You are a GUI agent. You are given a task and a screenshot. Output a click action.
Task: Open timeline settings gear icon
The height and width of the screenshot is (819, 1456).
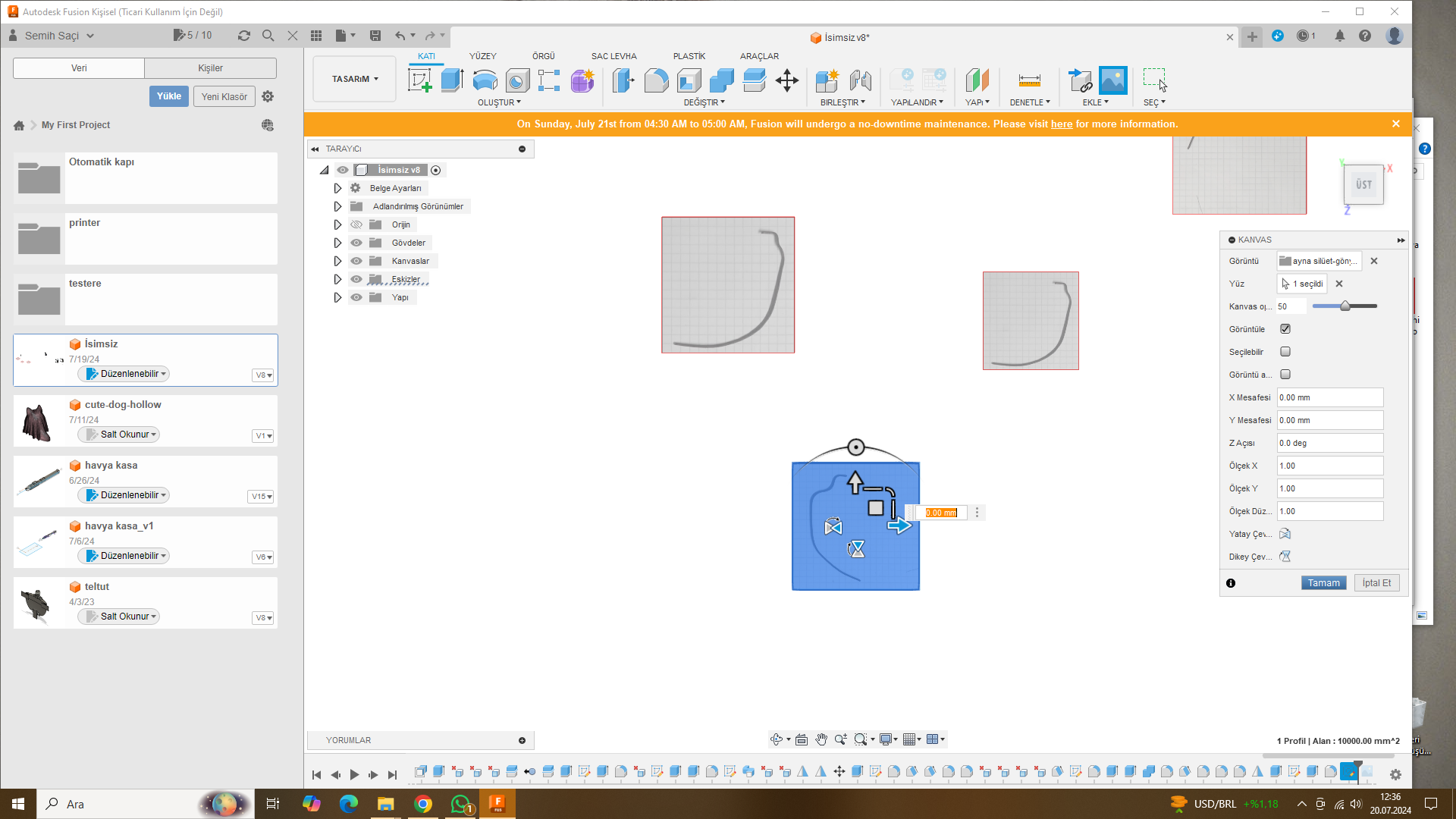pyautogui.click(x=1395, y=774)
